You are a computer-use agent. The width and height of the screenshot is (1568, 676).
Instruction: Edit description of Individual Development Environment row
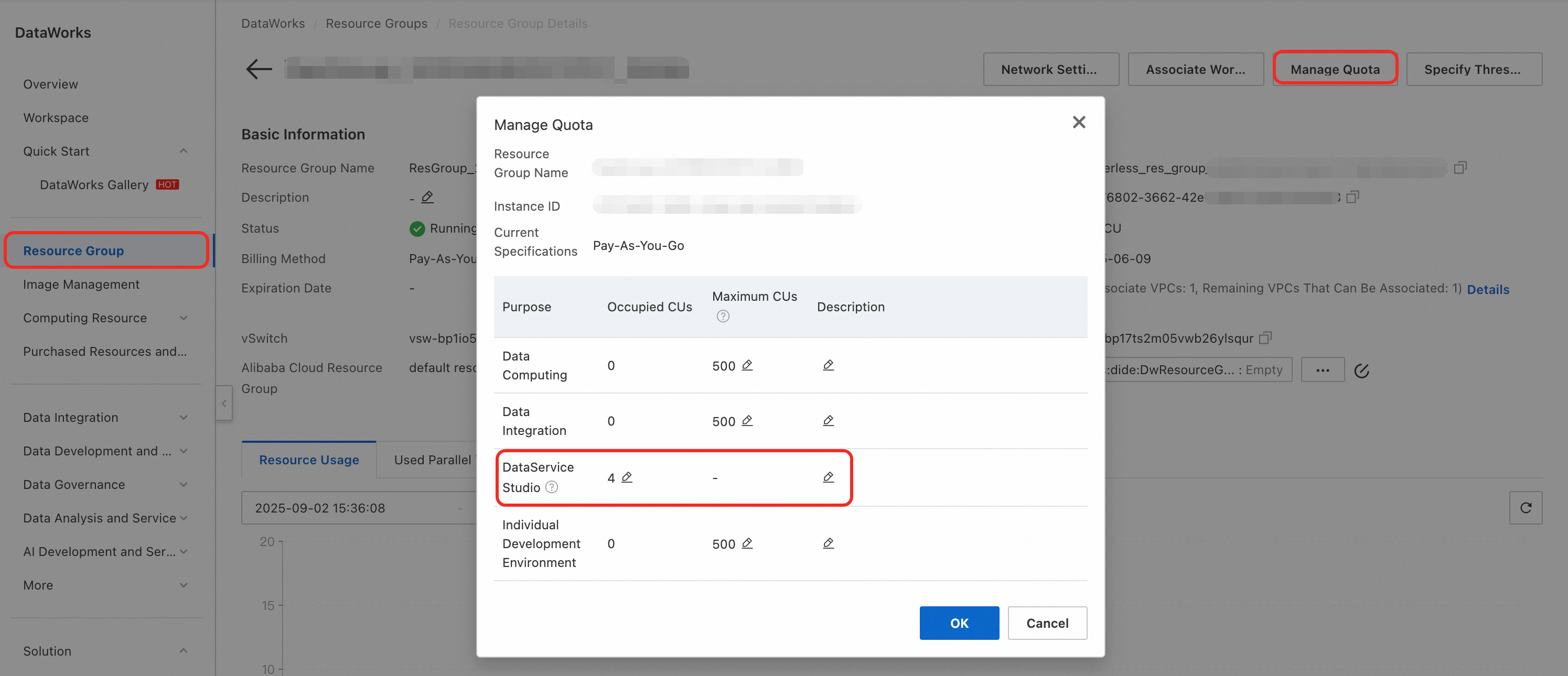[x=828, y=543]
